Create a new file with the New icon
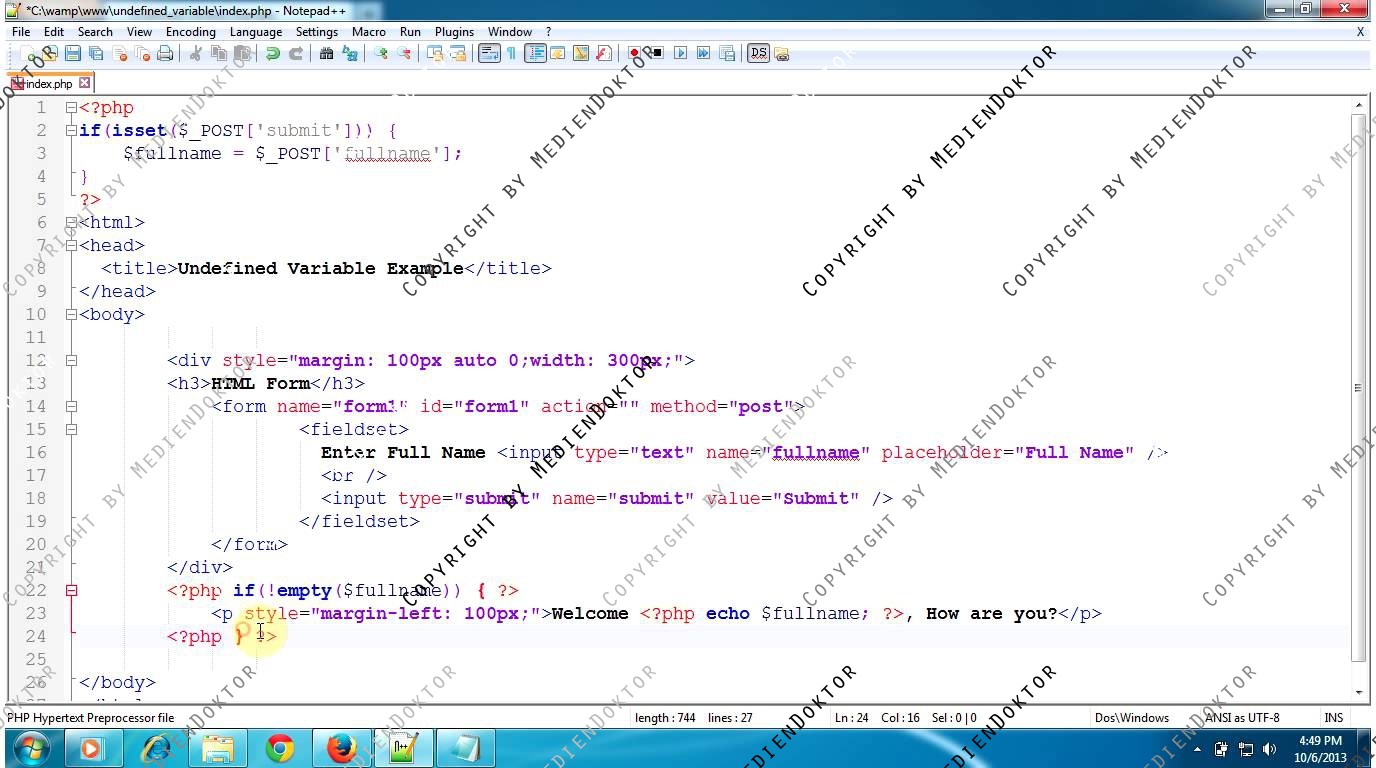This screenshot has height=768, width=1376. [26, 54]
